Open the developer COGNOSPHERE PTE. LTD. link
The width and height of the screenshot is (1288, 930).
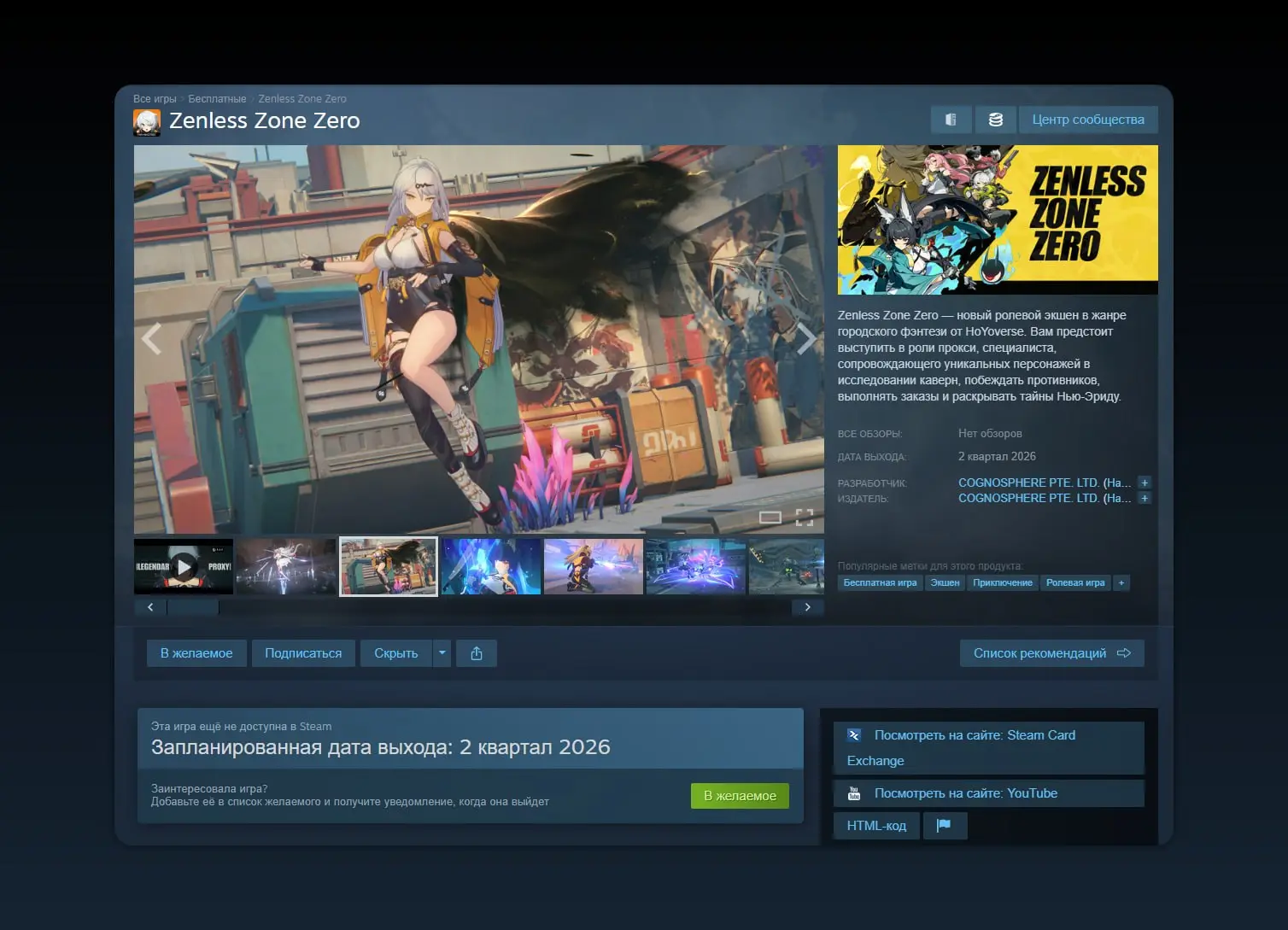tap(1044, 483)
